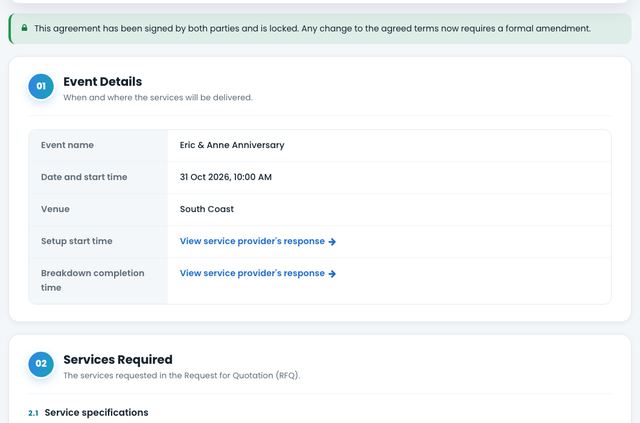Select the Event Details heading
This screenshot has width=640, height=423.
pos(102,82)
